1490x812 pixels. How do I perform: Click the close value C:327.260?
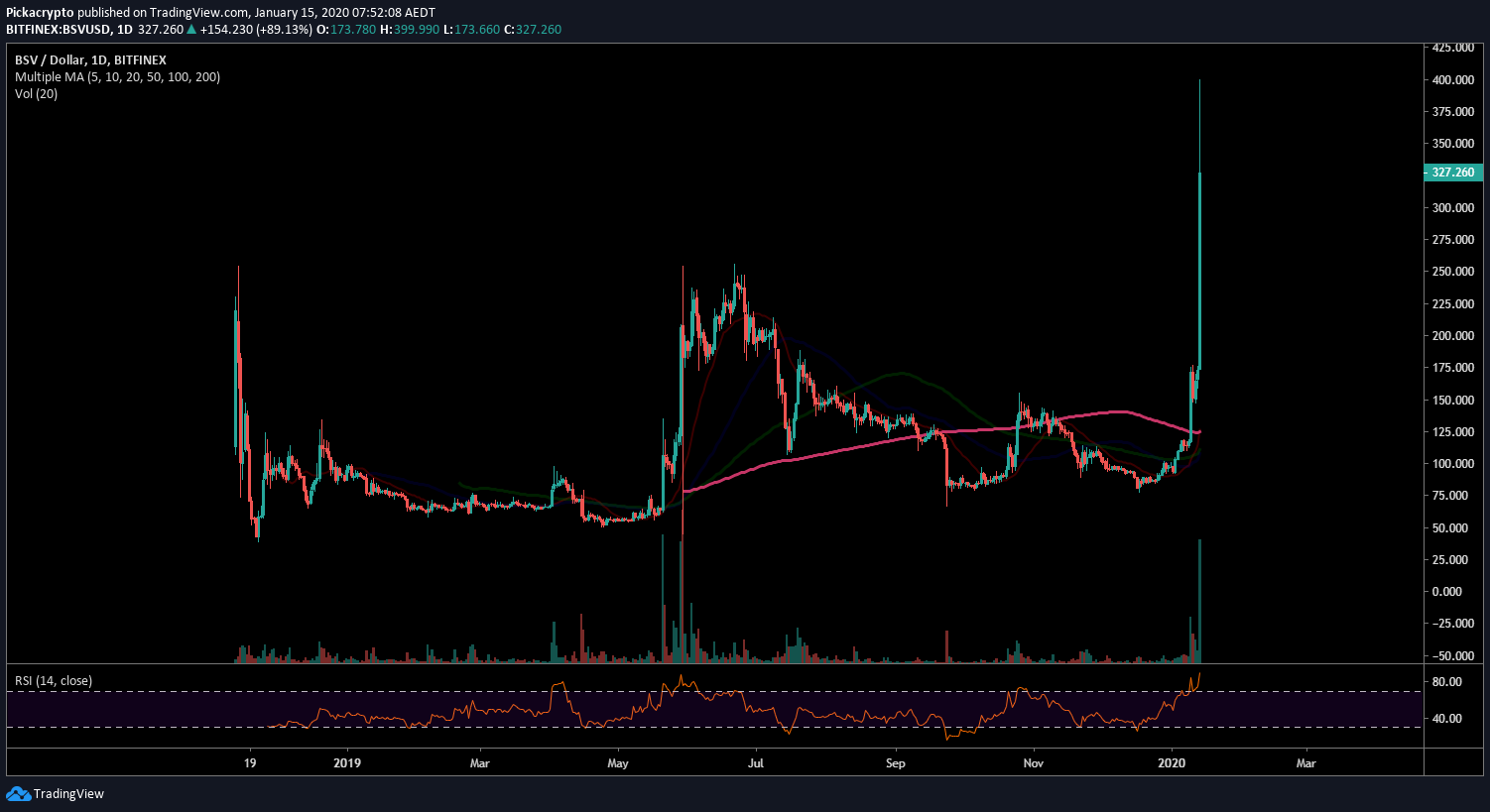click(533, 30)
